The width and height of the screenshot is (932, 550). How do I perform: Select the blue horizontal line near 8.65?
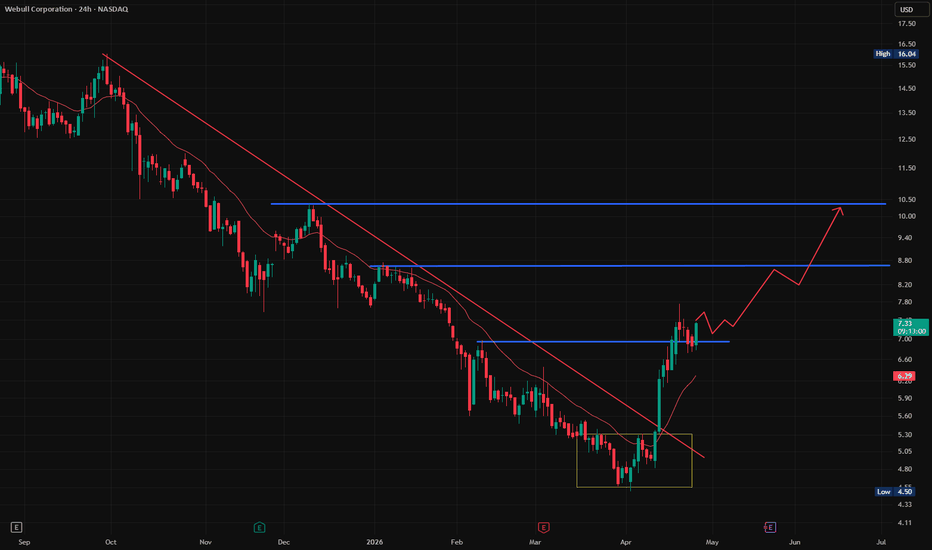pos(629,266)
